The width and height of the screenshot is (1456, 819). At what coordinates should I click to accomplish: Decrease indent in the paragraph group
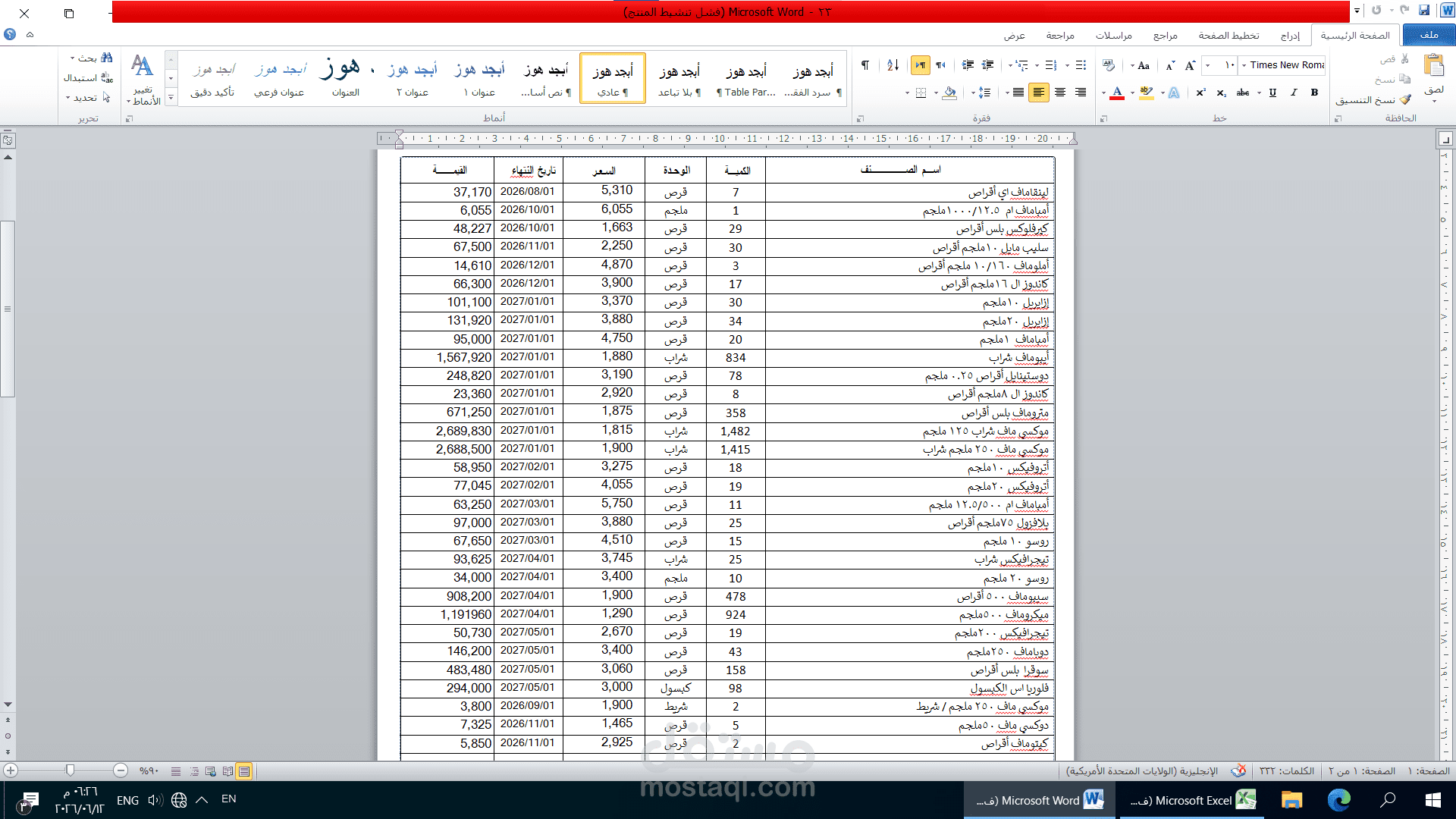pyautogui.click(x=987, y=65)
